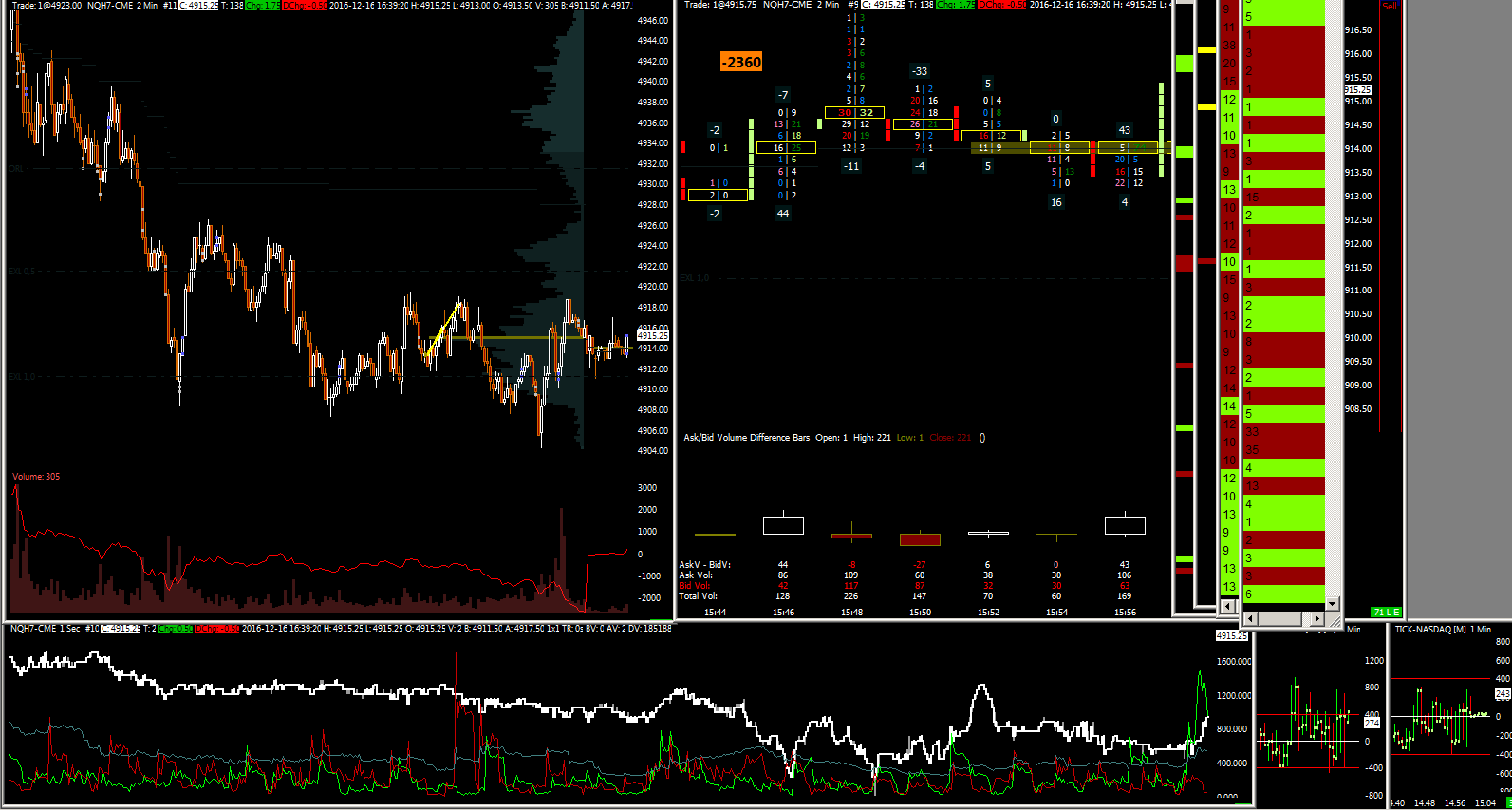This screenshot has width=1512, height=811.
Task: Click the 4904.00 price axis label
Action: click(x=653, y=451)
